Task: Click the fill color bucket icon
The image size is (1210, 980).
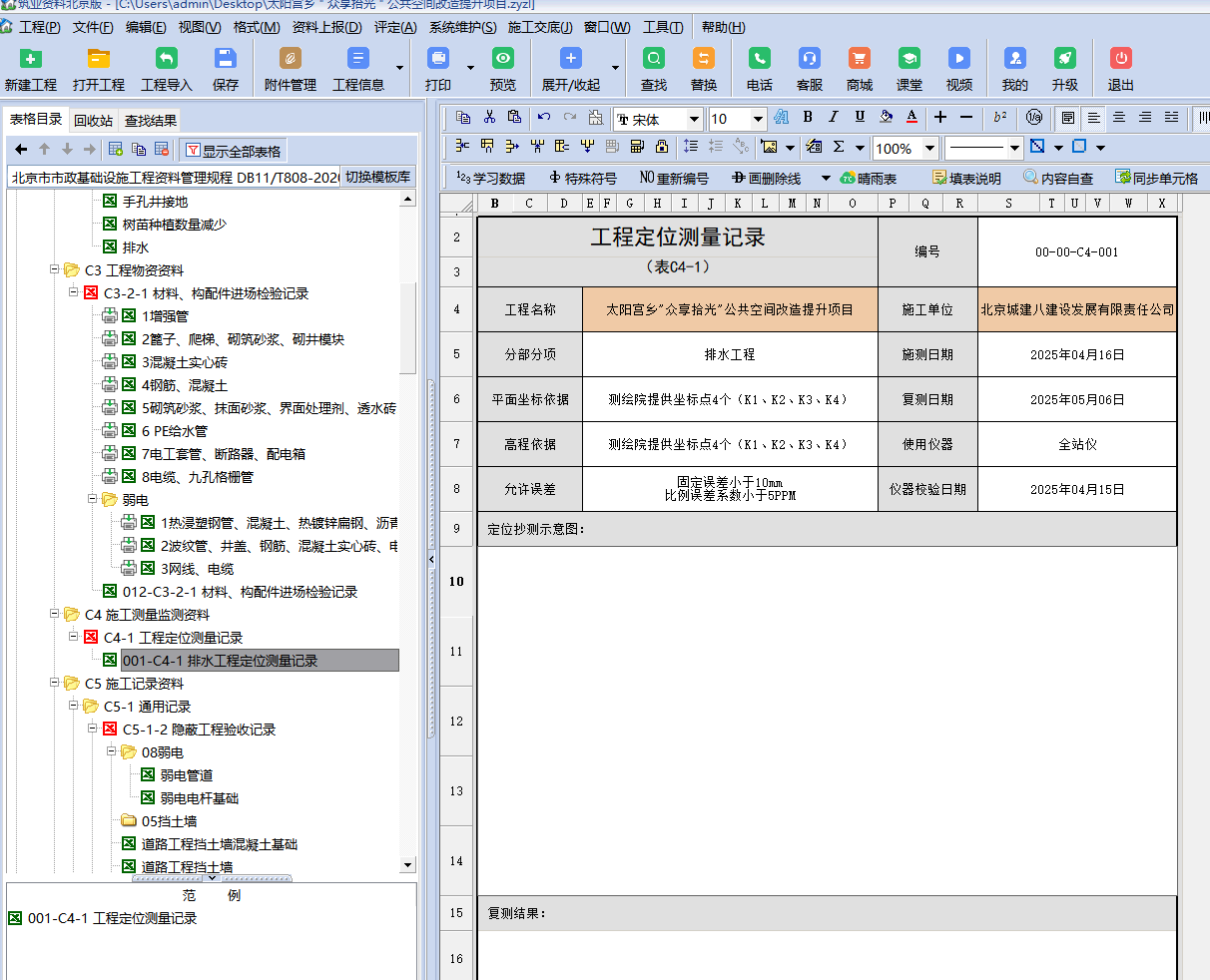Action: pos(886,118)
